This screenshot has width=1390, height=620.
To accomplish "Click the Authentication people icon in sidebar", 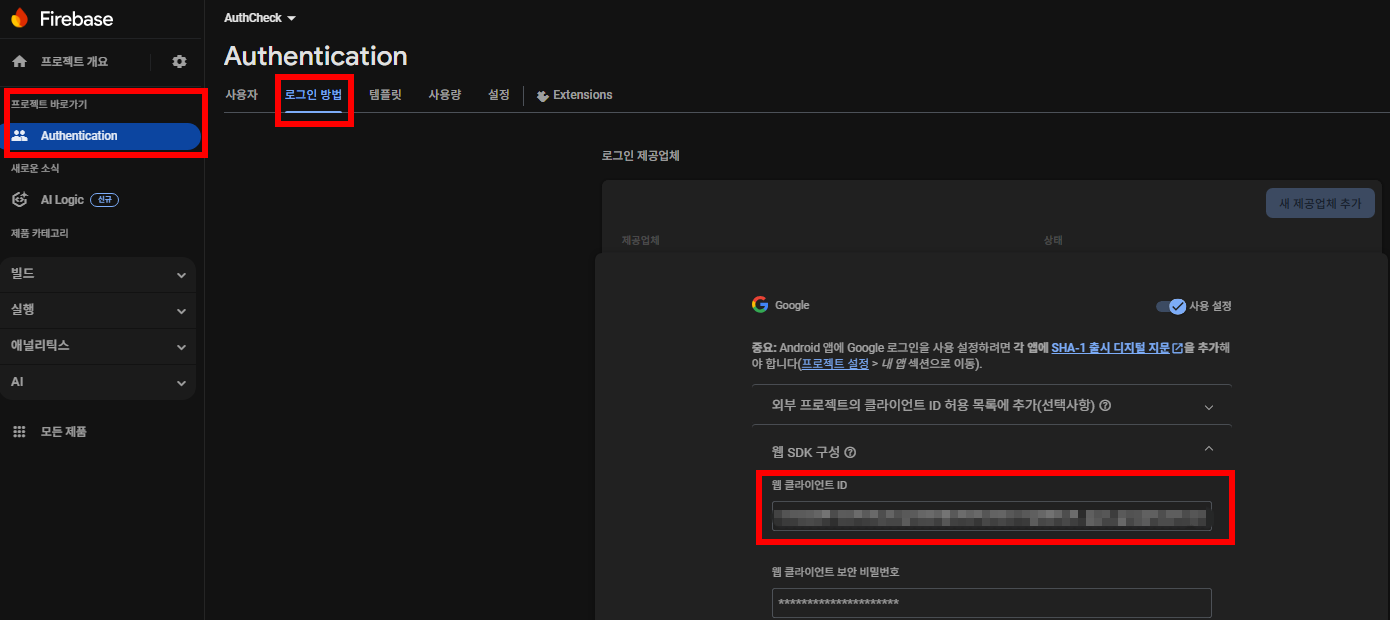I will pyautogui.click(x=19, y=136).
